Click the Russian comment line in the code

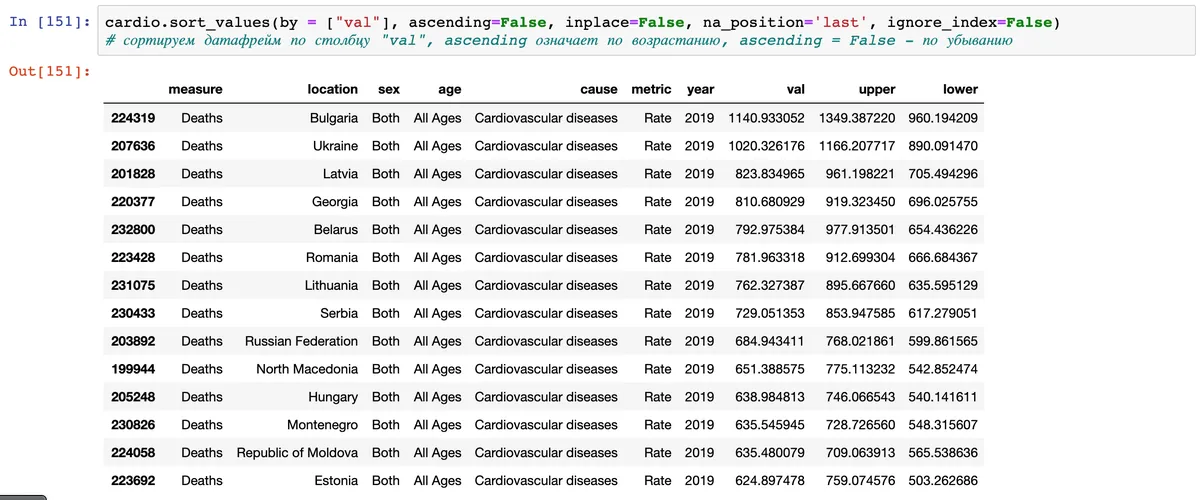point(558,41)
